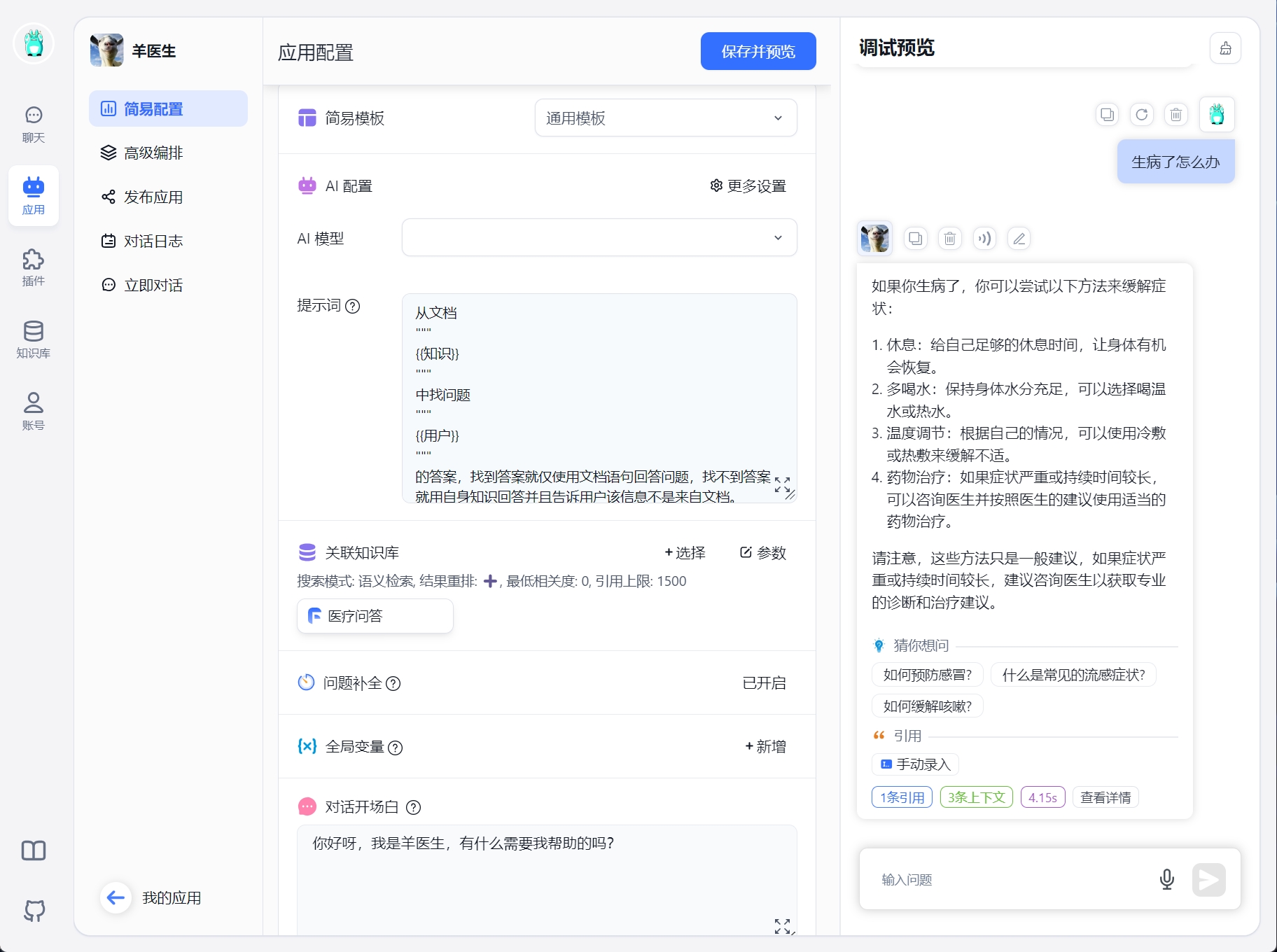
Task: Open the 发布应用 menu item
Action: [x=168, y=197]
